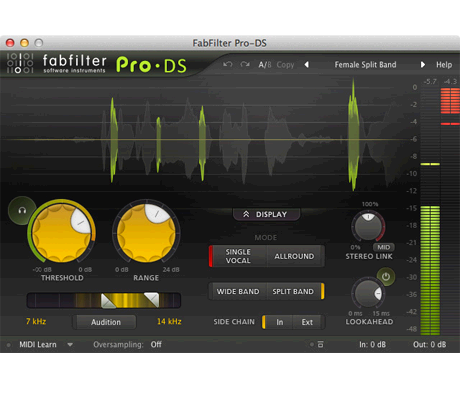
Task: Go to next preset with right arrow
Action: point(423,64)
